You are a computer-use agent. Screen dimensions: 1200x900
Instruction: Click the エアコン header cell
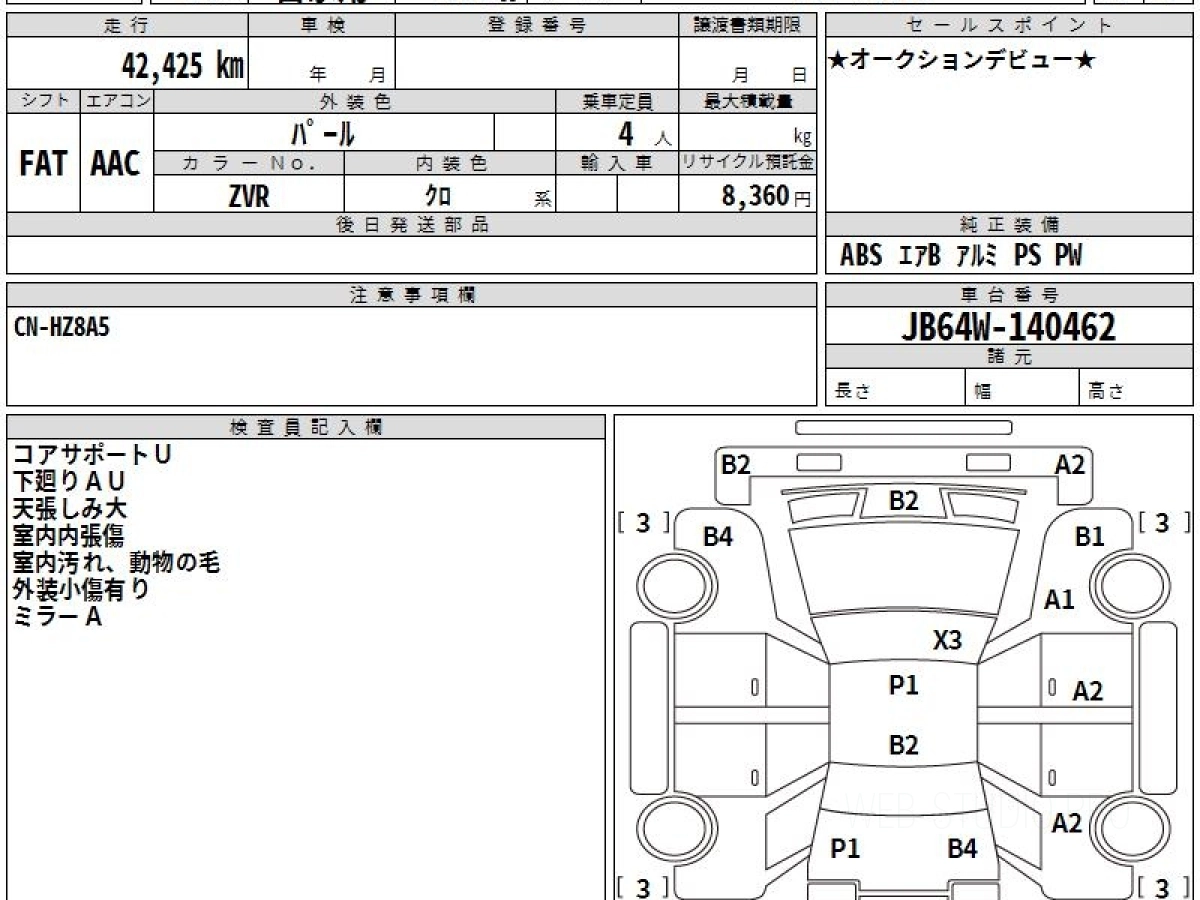pos(117,101)
